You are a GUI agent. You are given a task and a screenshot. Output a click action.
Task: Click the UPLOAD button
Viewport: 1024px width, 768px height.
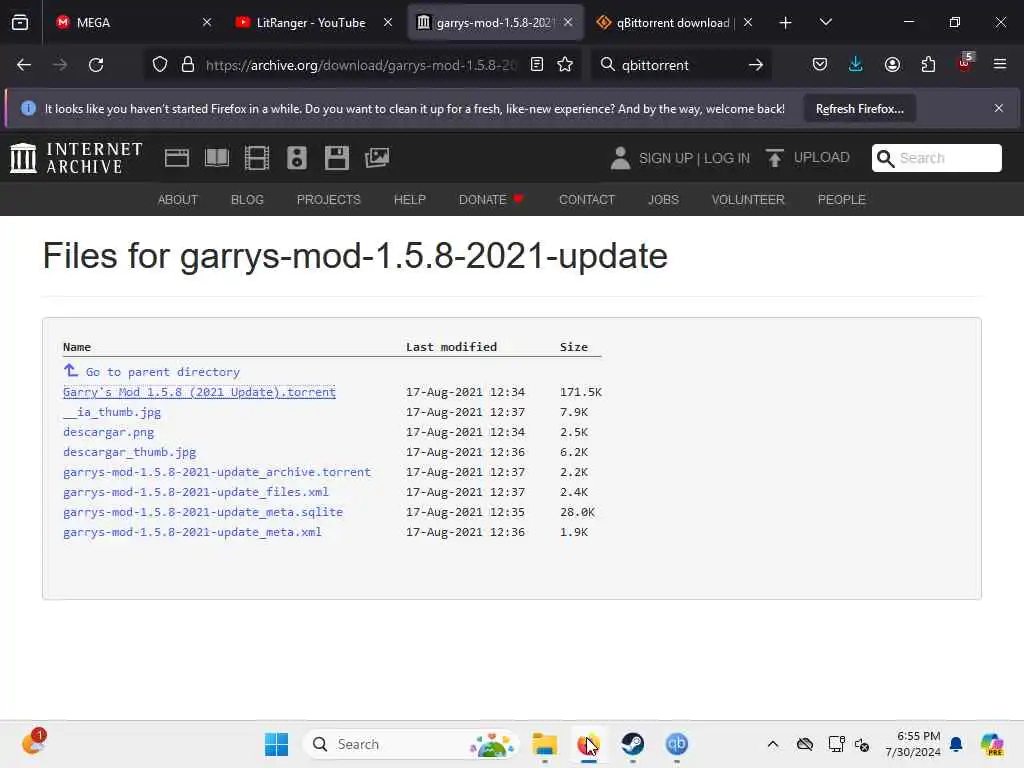click(x=808, y=158)
